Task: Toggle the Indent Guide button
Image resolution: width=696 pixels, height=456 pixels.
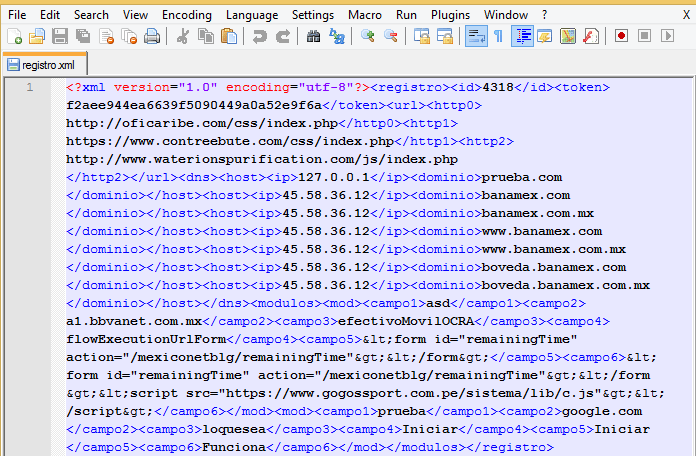Action: (522, 36)
